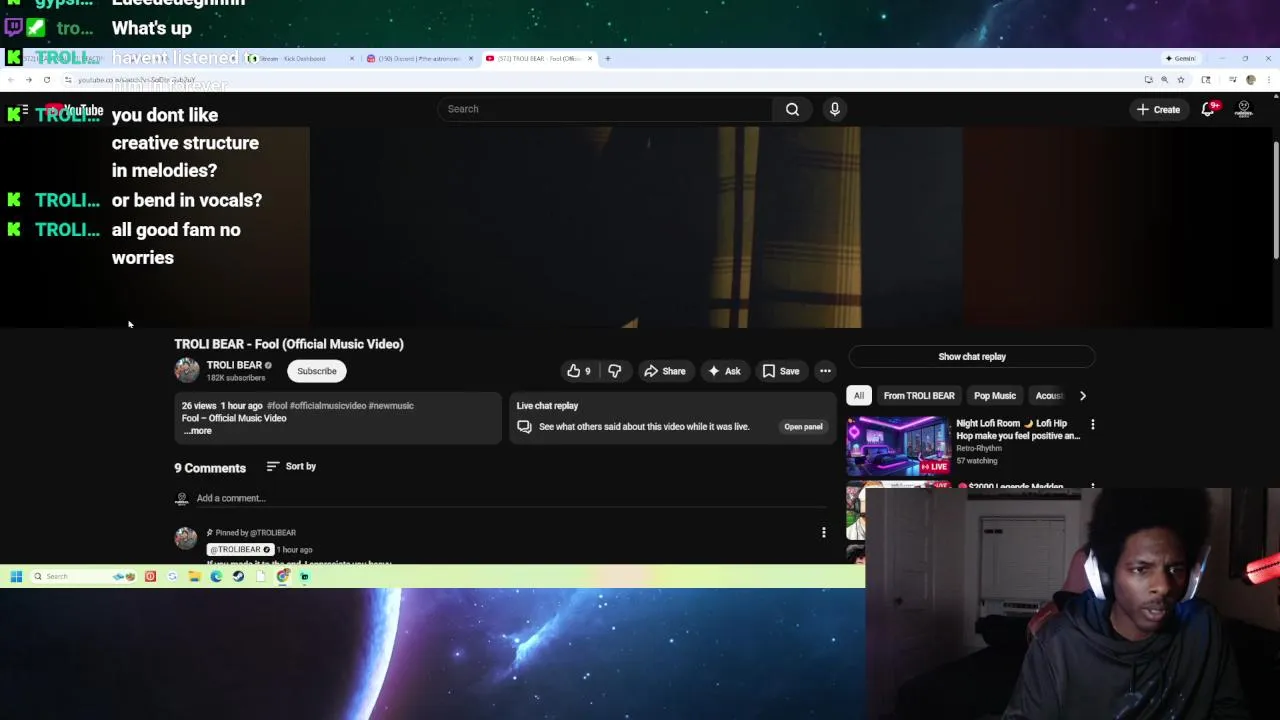Click the Ask button under the video

[x=724, y=371]
